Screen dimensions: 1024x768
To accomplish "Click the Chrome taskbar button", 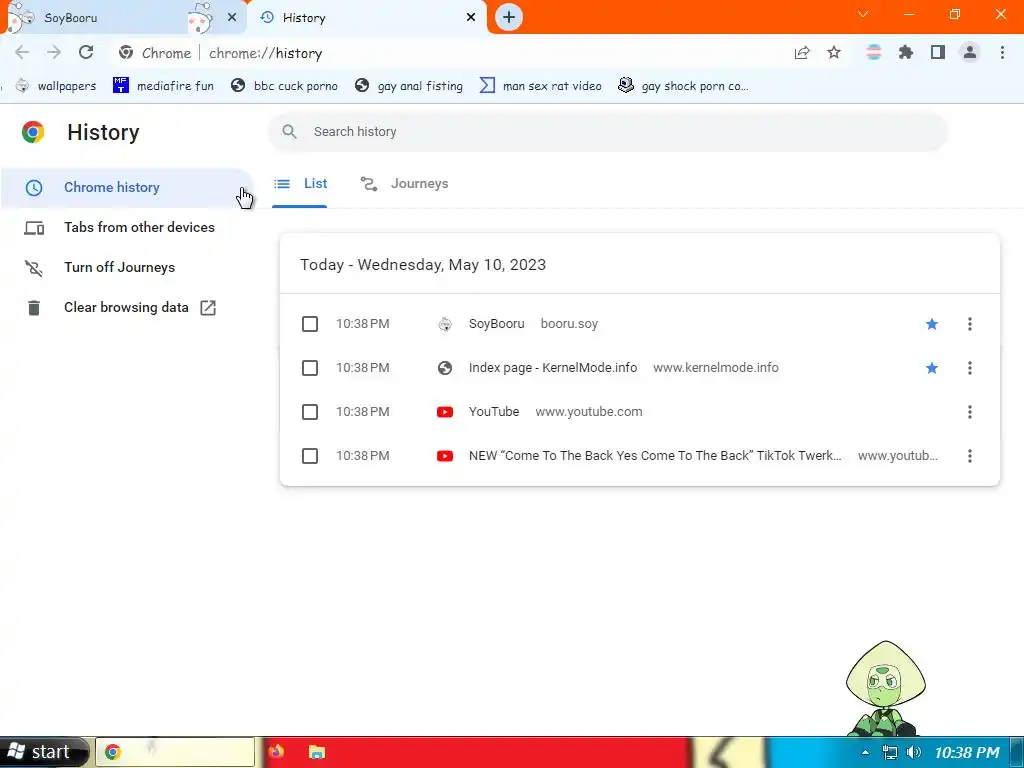I will coord(175,752).
